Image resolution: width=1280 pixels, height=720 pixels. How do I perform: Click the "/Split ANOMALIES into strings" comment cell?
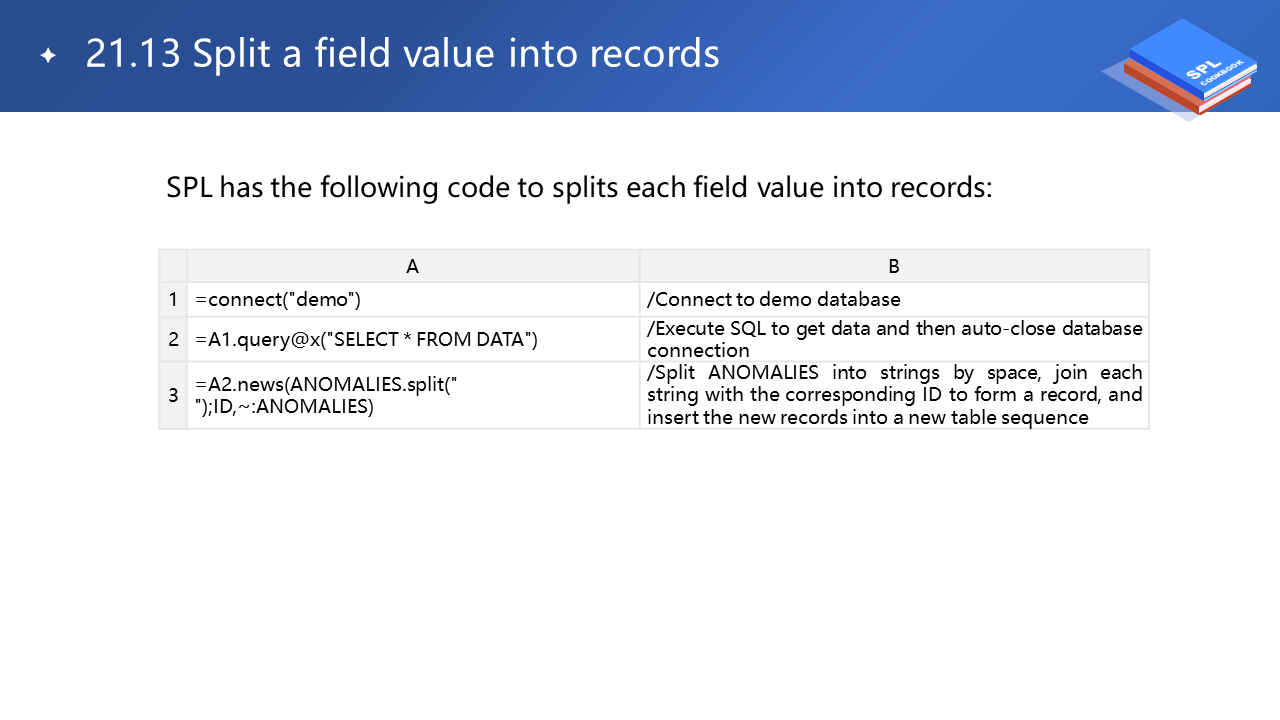coord(894,395)
